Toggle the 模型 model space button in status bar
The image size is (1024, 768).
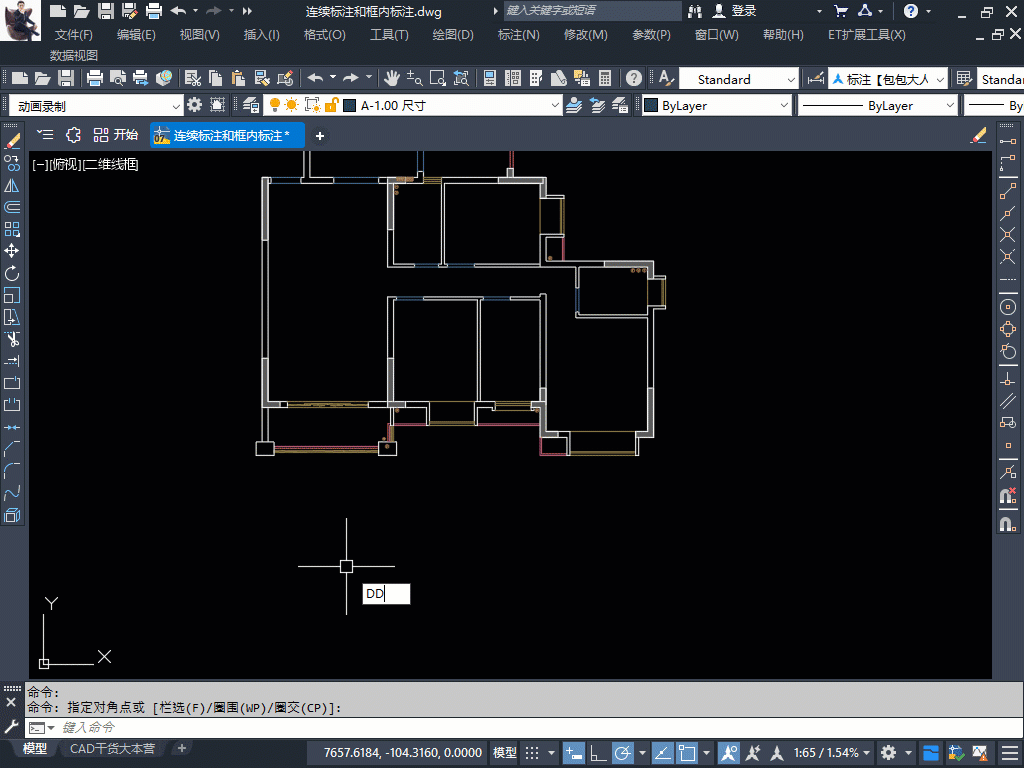click(x=505, y=753)
